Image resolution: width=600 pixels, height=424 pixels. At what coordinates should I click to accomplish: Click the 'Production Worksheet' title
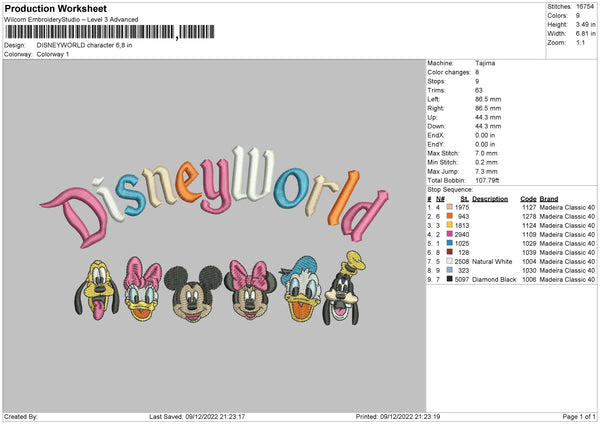pyautogui.click(x=56, y=8)
